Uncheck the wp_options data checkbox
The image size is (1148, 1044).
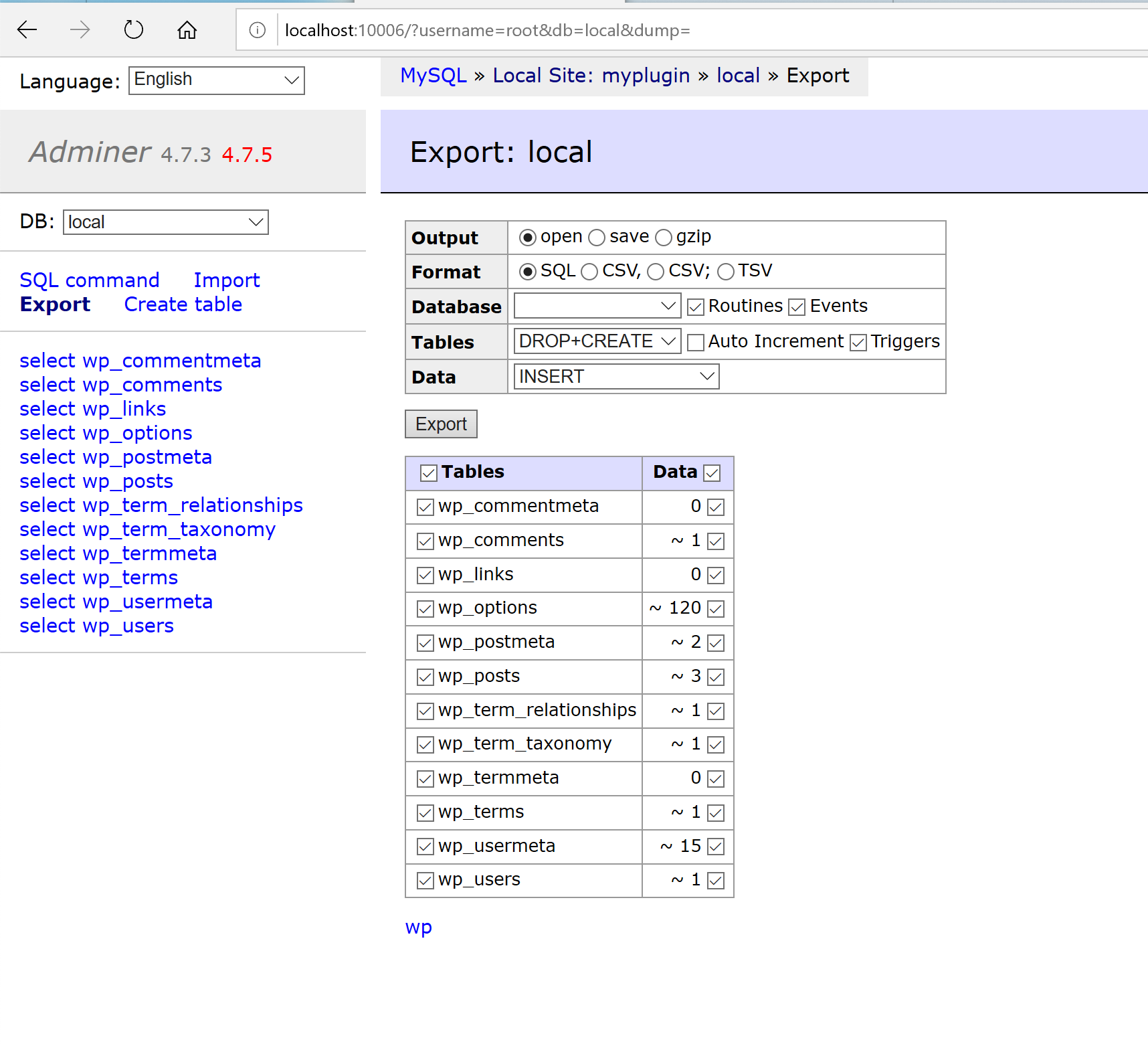(x=716, y=609)
